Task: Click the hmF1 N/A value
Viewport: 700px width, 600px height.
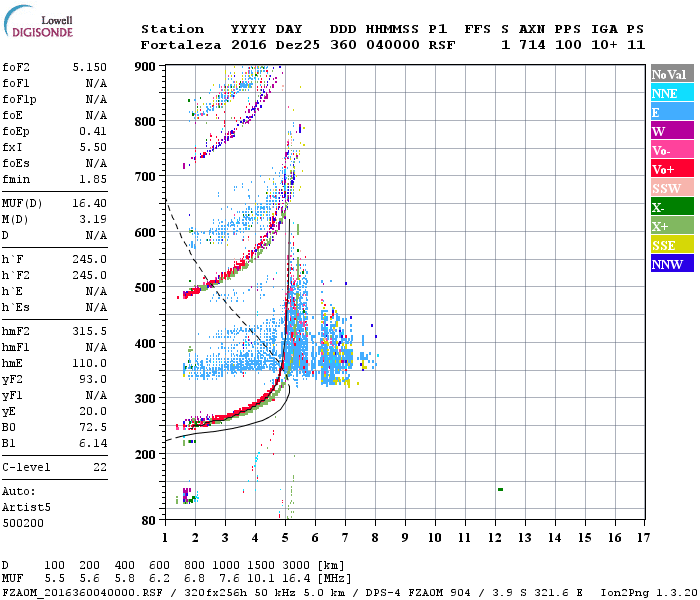Action: tap(96, 347)
